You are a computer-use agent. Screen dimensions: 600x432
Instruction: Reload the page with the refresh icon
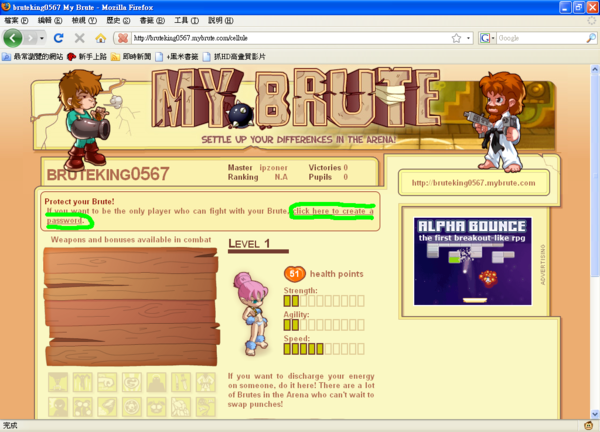[x=59, y=38]
